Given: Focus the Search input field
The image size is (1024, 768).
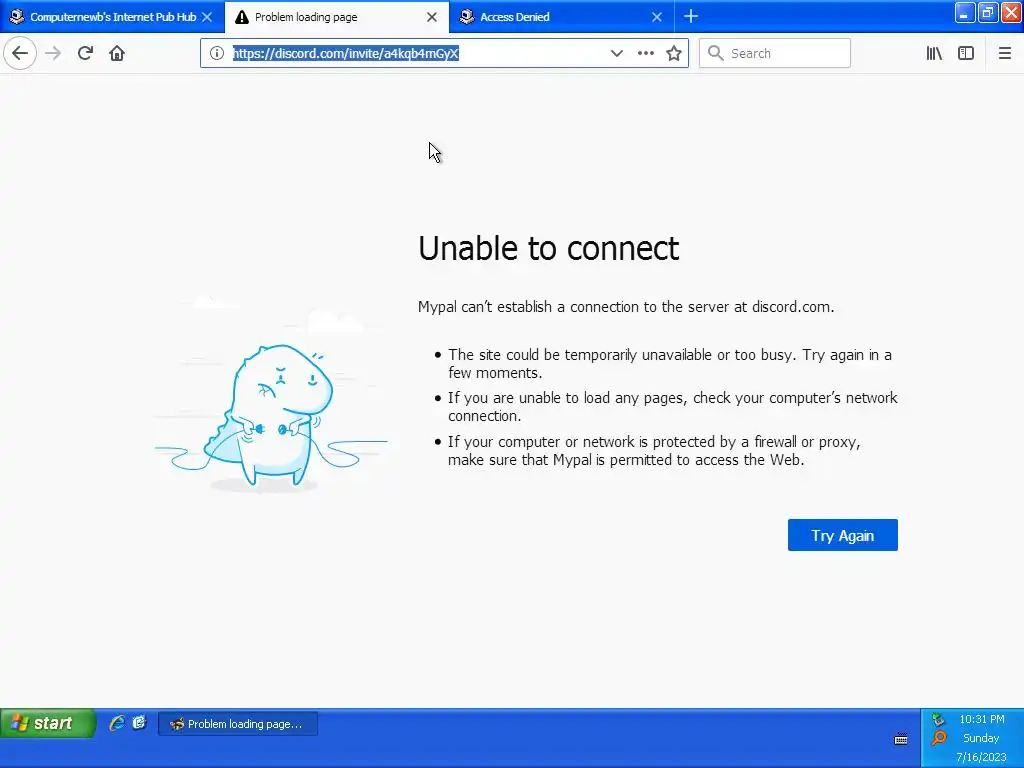Looking at the screenshot, I should point(775,53).
